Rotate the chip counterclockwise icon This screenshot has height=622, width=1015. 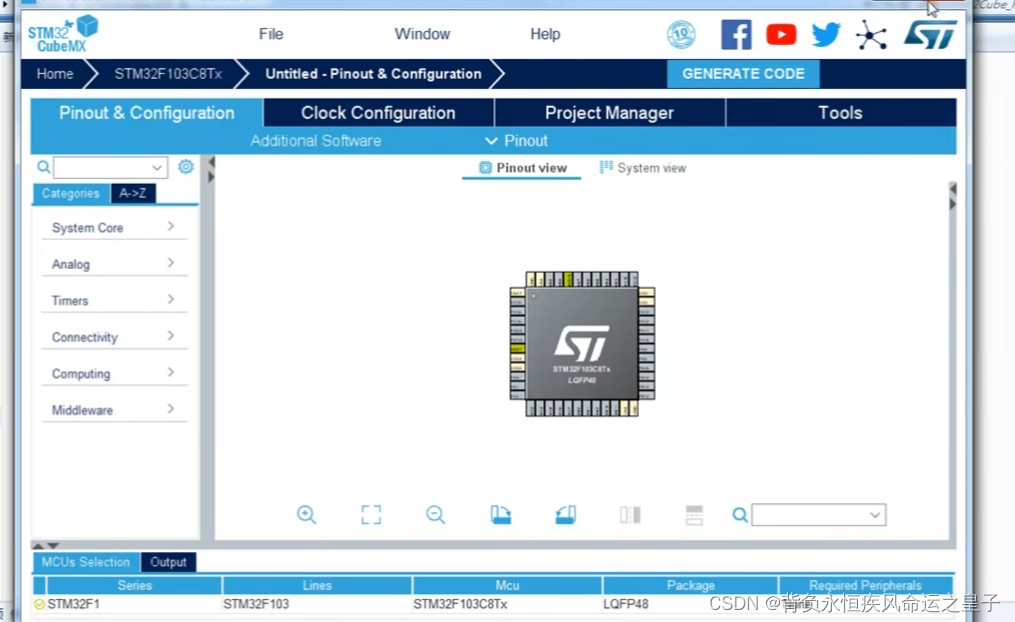pos(565,514)
